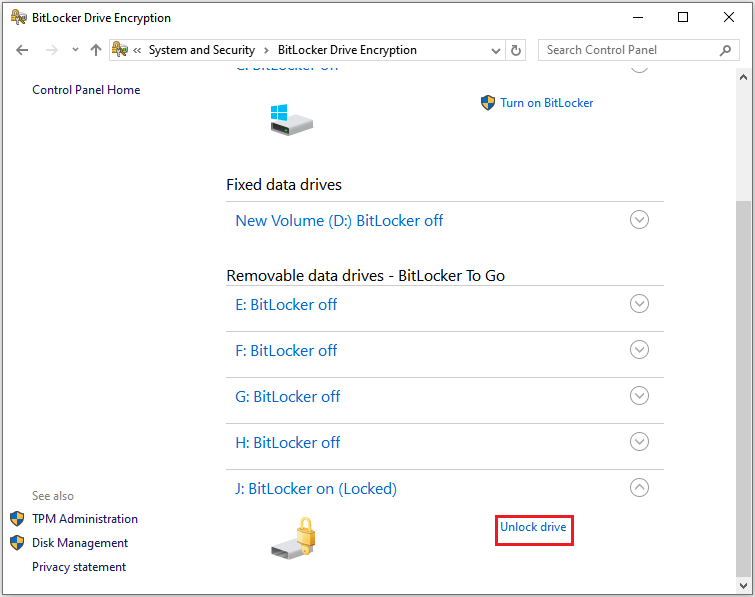Open TPM Administration
755x597 pixels.
[85, 519]
